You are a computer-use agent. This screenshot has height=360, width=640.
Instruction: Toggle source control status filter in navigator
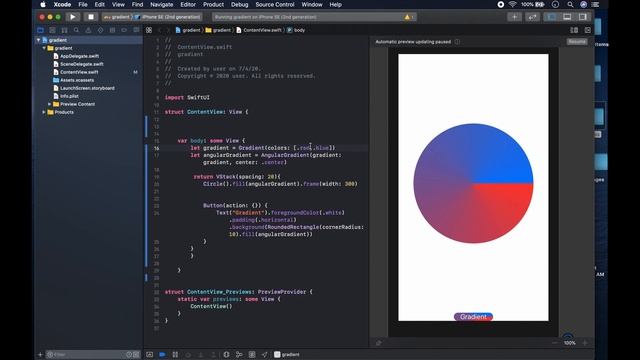(x=136, y=354)
